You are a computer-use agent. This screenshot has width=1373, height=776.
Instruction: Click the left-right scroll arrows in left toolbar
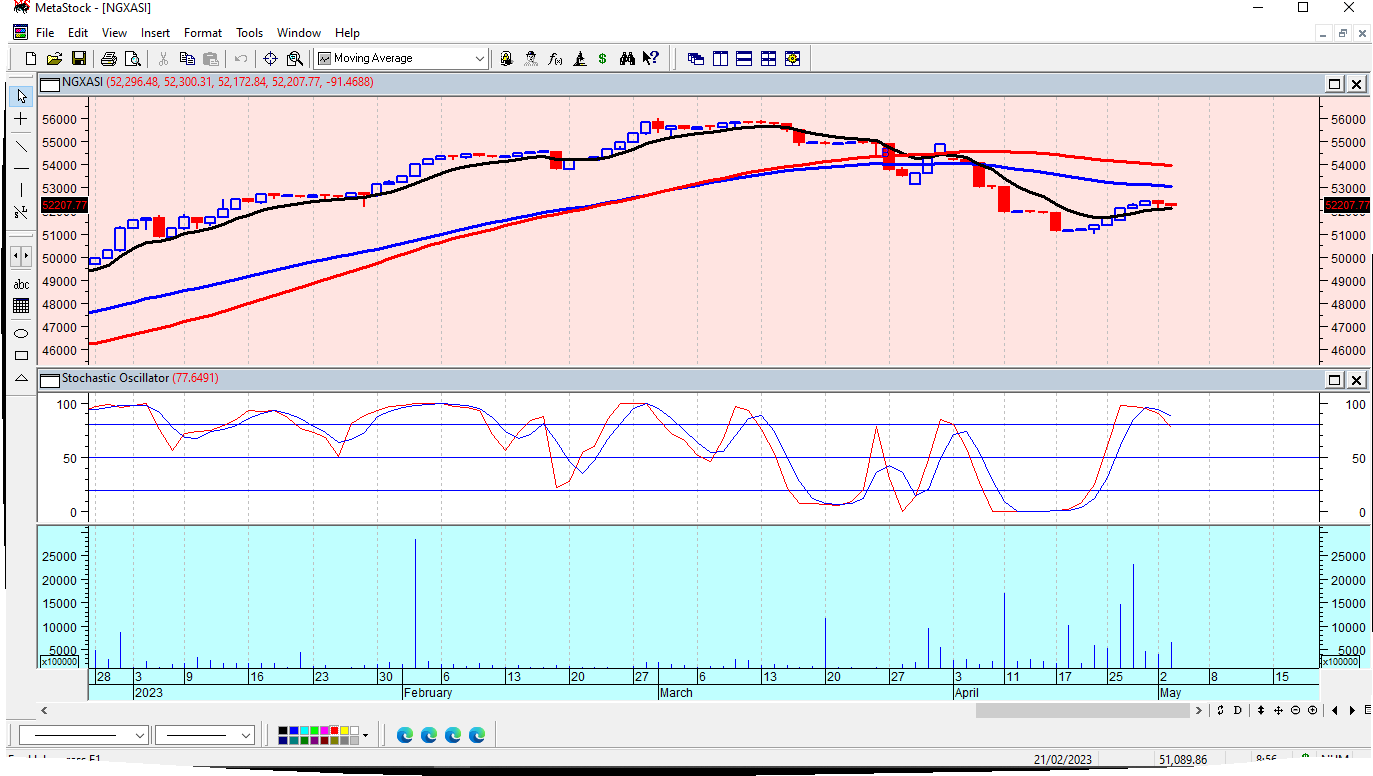[21, 257]
